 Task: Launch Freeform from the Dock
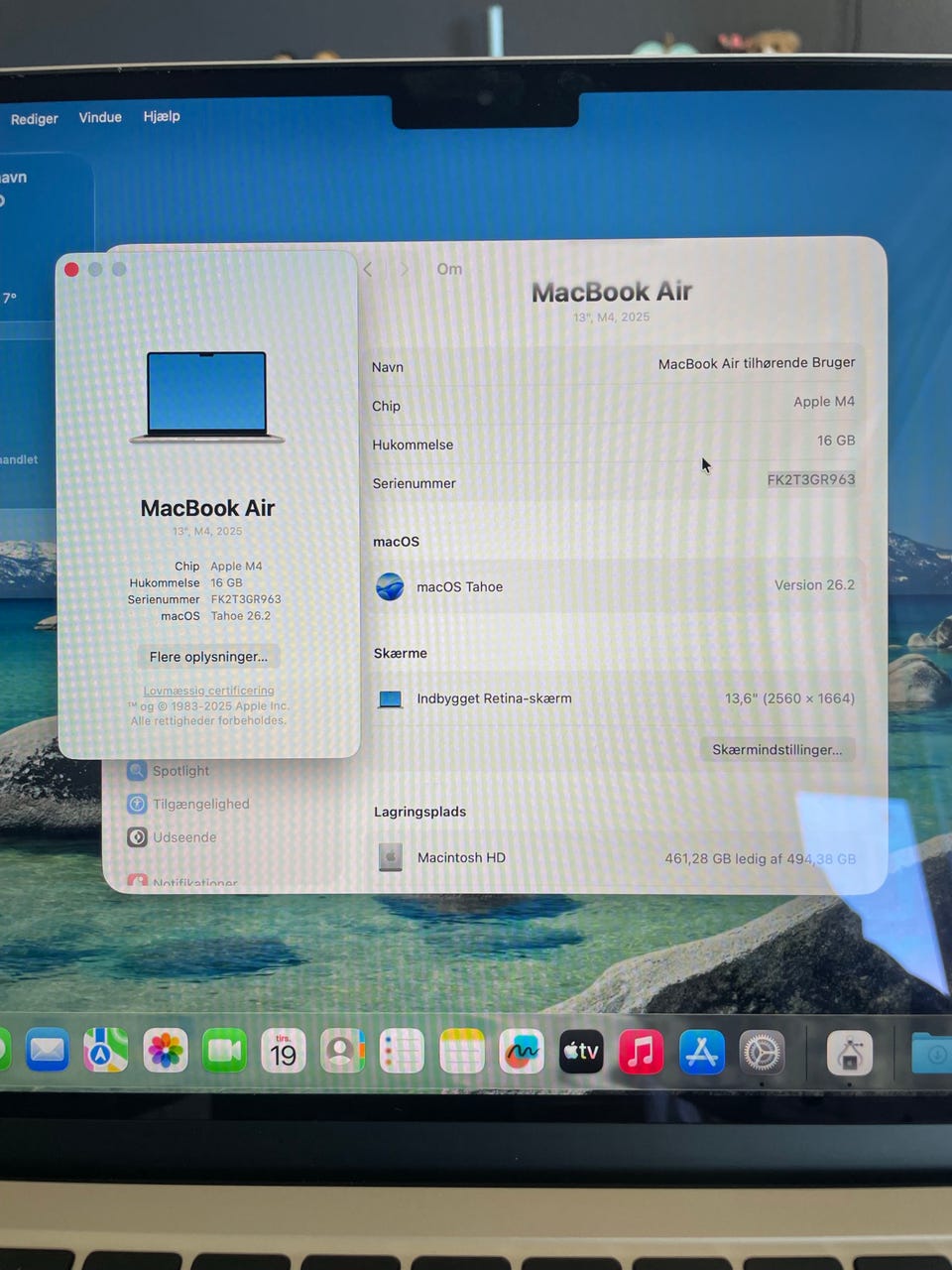[x=522, y=1051]
